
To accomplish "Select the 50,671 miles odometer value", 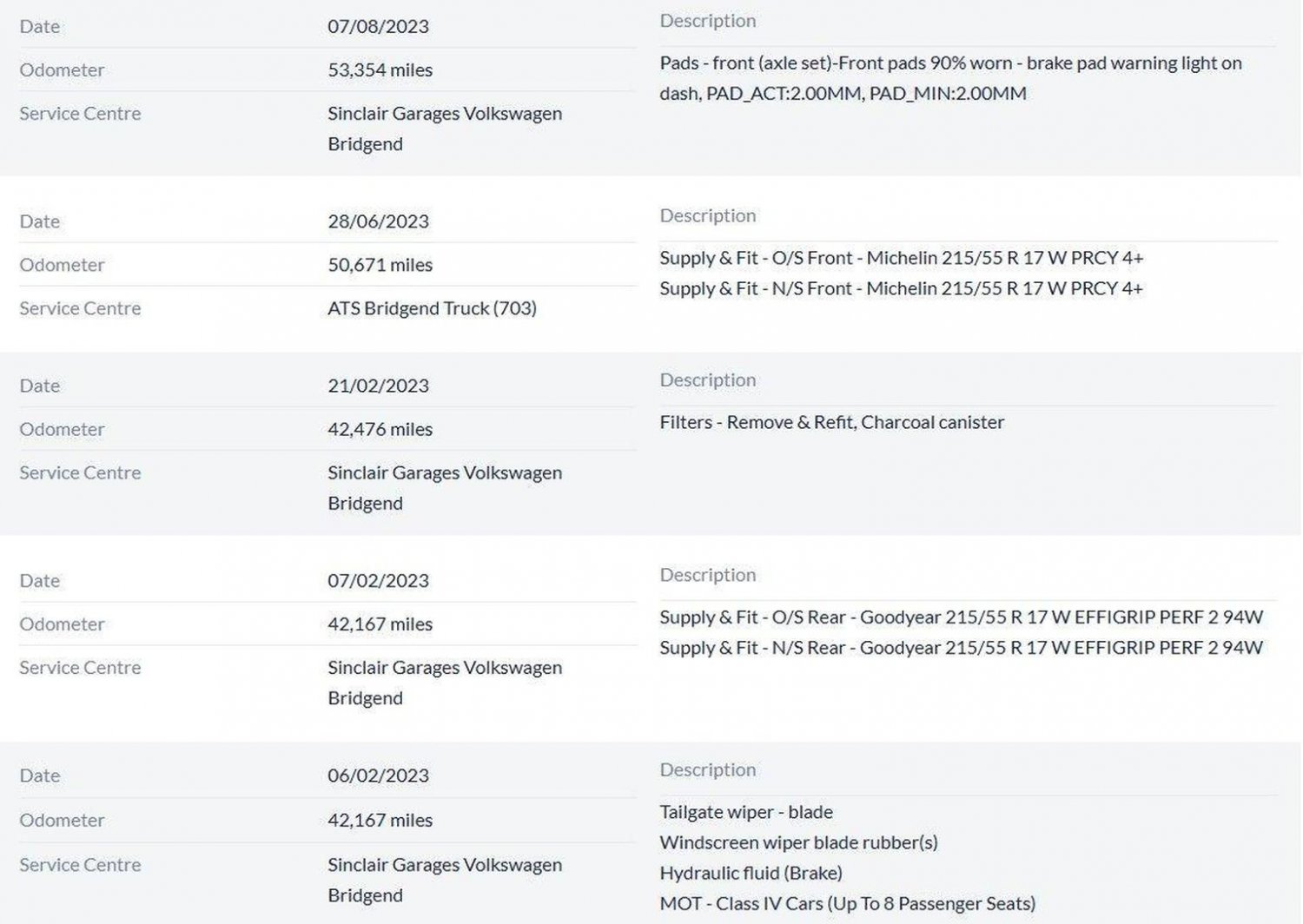I will tap(380, 264).
